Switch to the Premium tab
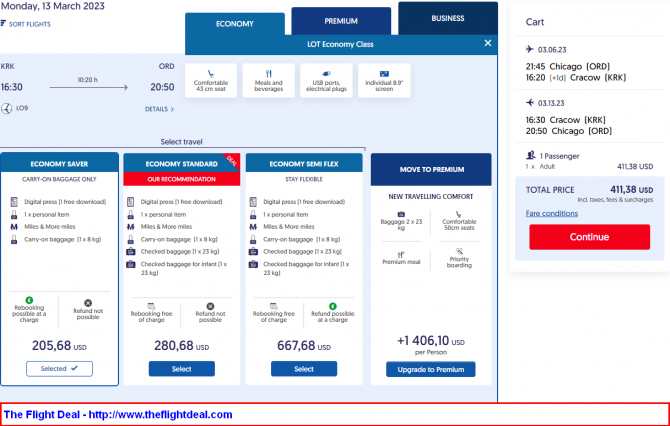 pyautogui.click(x=341, y=21)
